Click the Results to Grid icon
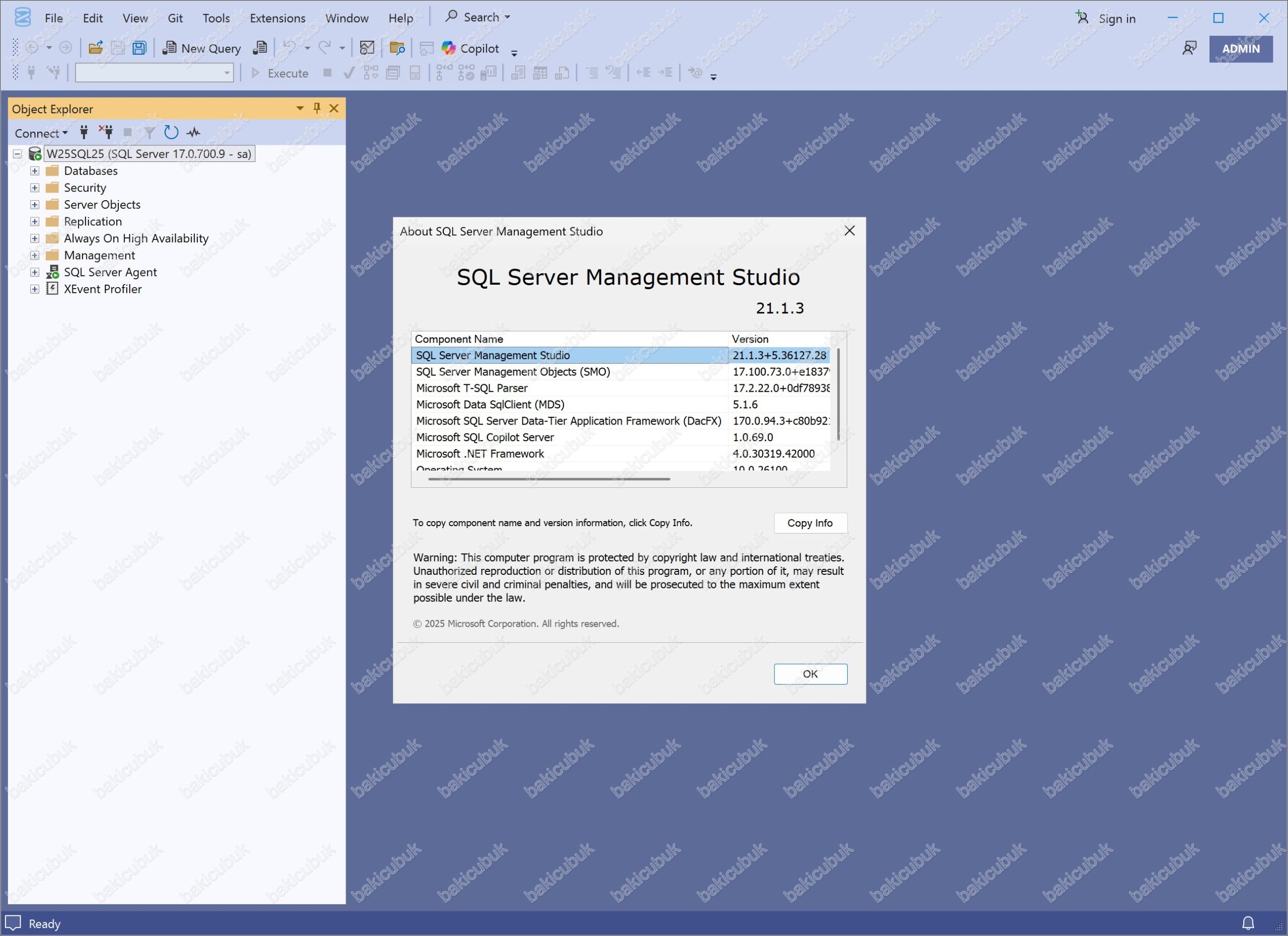This screenshot has height=936, width=1288. pyautogui.click(x=540, y=72)
